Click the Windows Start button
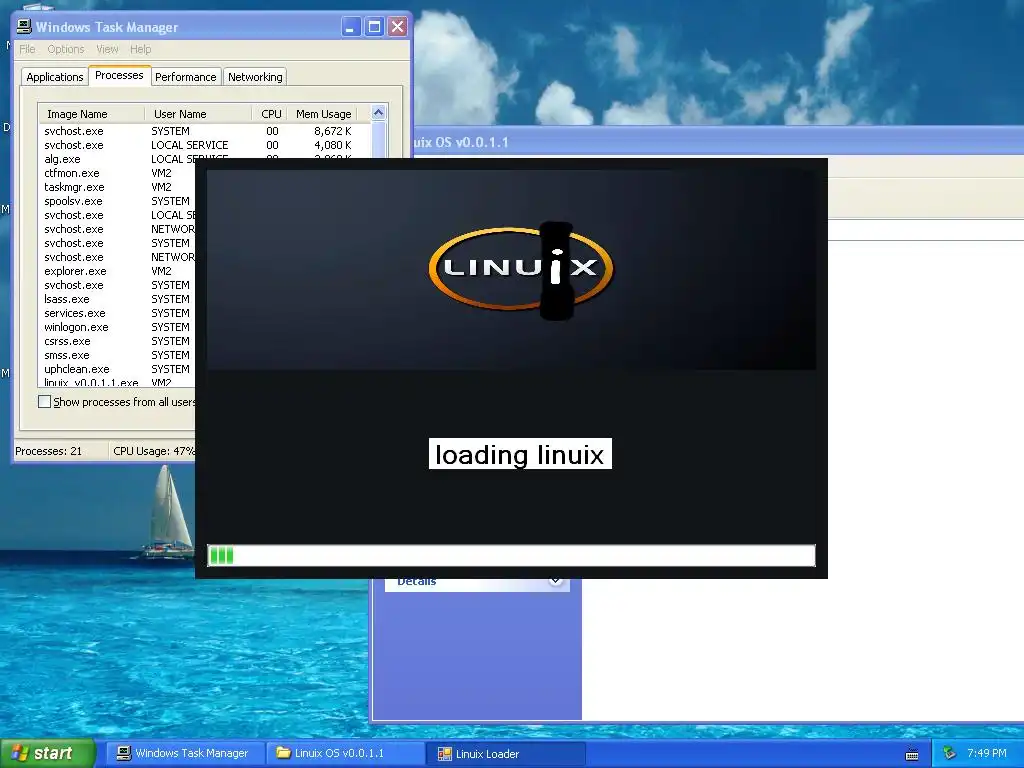Image resolution: width=1024 pixels, height=768 pixels. (x=47, y=753)
